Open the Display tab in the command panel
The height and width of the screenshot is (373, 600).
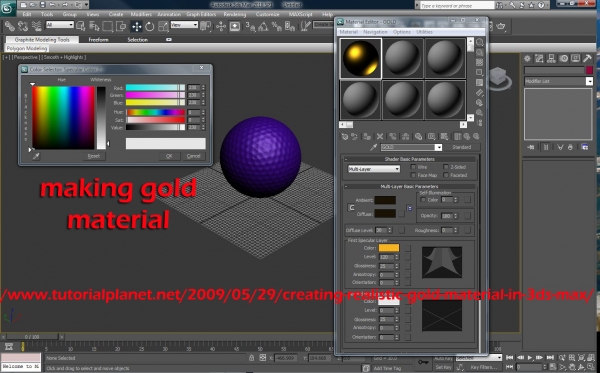(x=575, y=59)
